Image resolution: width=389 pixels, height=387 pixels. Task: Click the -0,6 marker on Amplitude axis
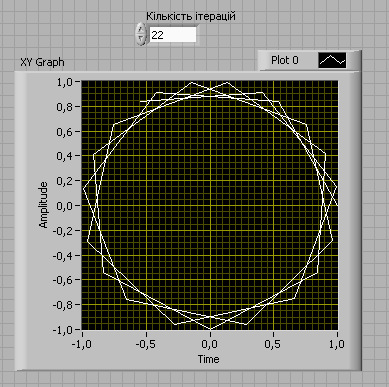63,280
